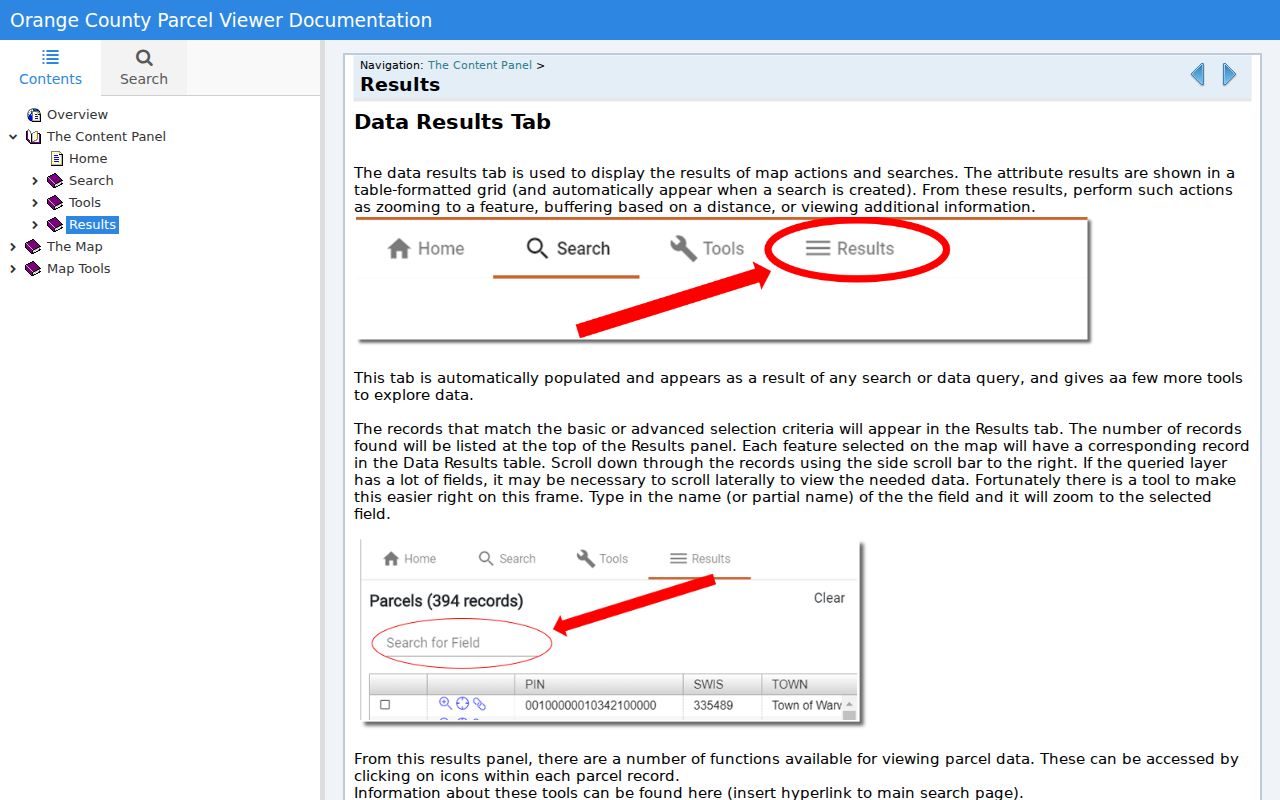Follow The Content Panel breadcrumb link

coord(480,65)
